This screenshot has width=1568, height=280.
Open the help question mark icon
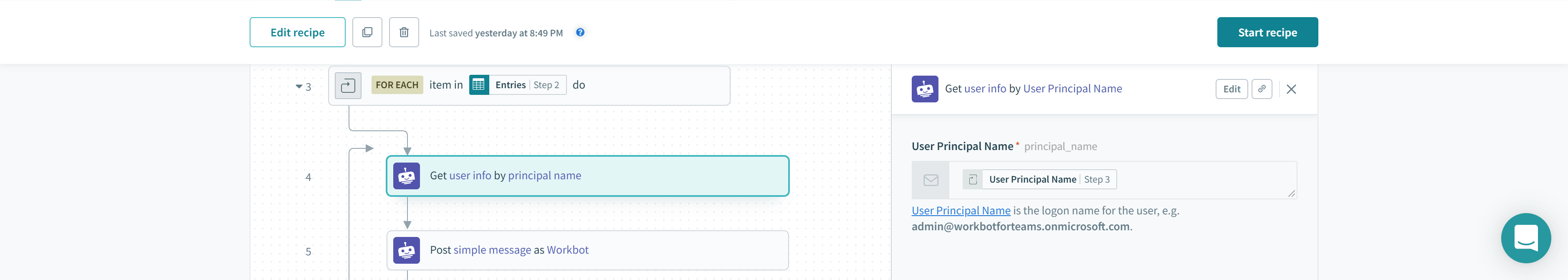(580, 32)
